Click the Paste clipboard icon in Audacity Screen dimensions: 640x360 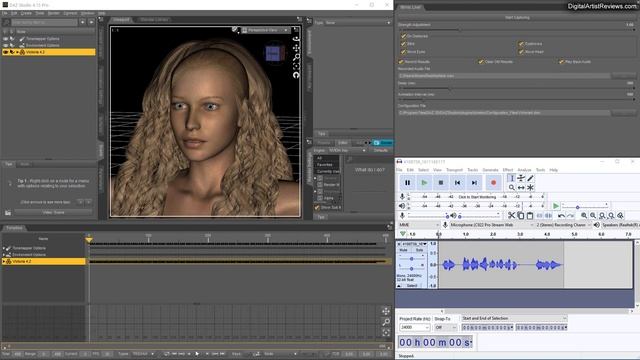(x=530, y=216)
